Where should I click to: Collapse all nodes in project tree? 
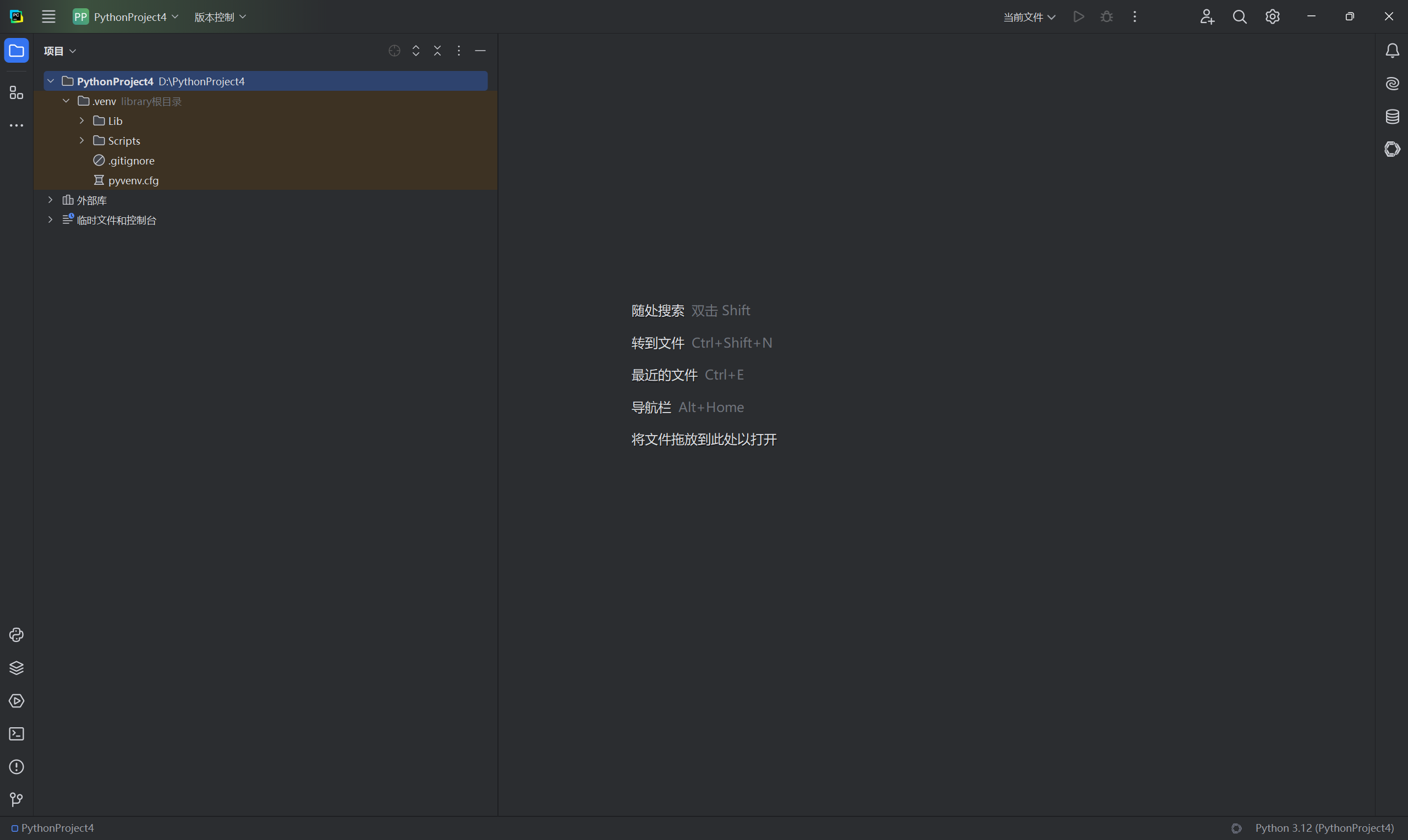(437, 51)
